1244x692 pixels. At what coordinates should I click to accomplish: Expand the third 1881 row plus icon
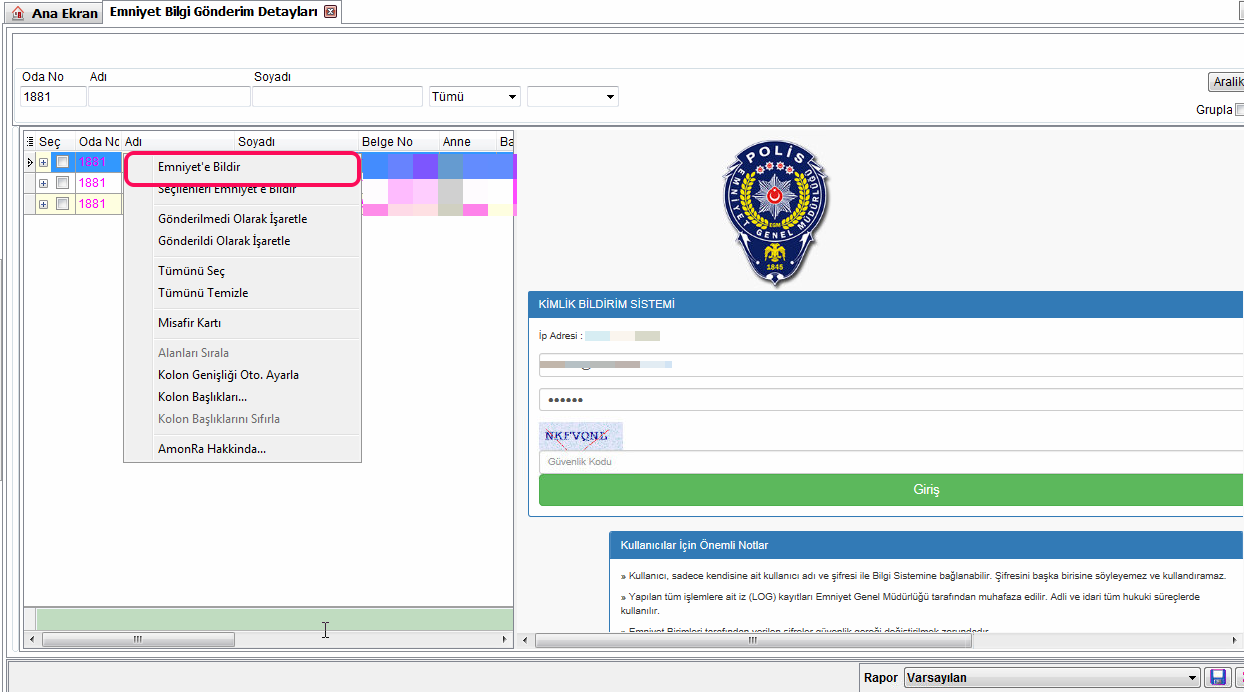pyautogui.click(x=43, y=204)
